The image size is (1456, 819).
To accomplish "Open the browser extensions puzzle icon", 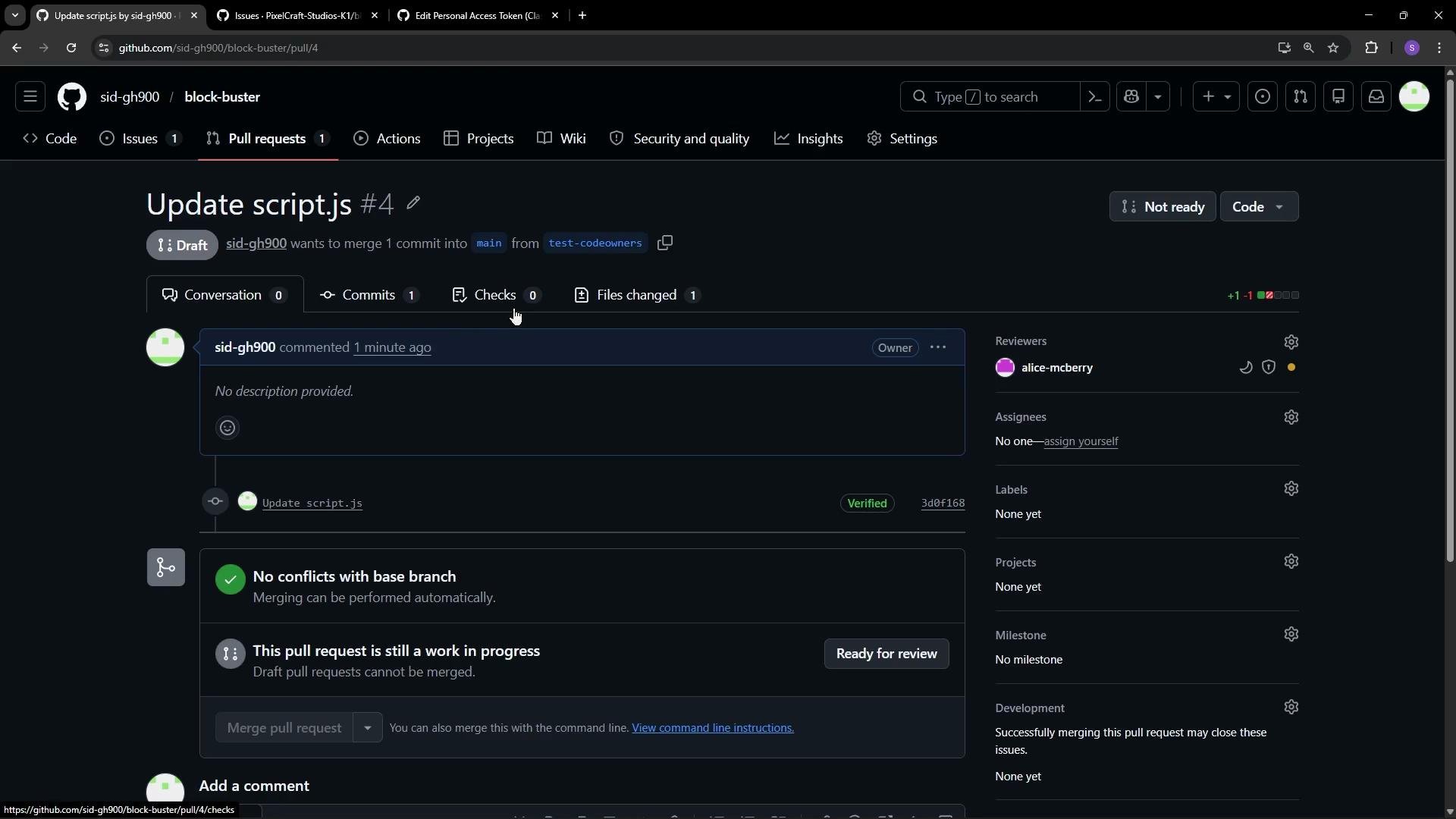I will click(x=1371, y=48).
